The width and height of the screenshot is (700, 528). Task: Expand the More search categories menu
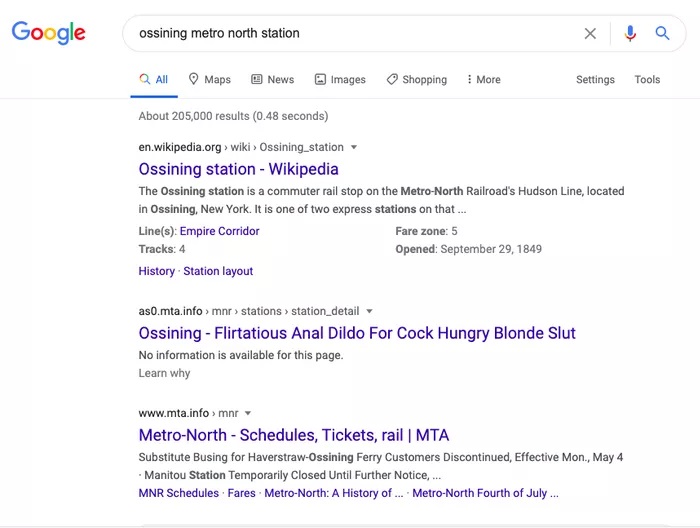(483, 80)
